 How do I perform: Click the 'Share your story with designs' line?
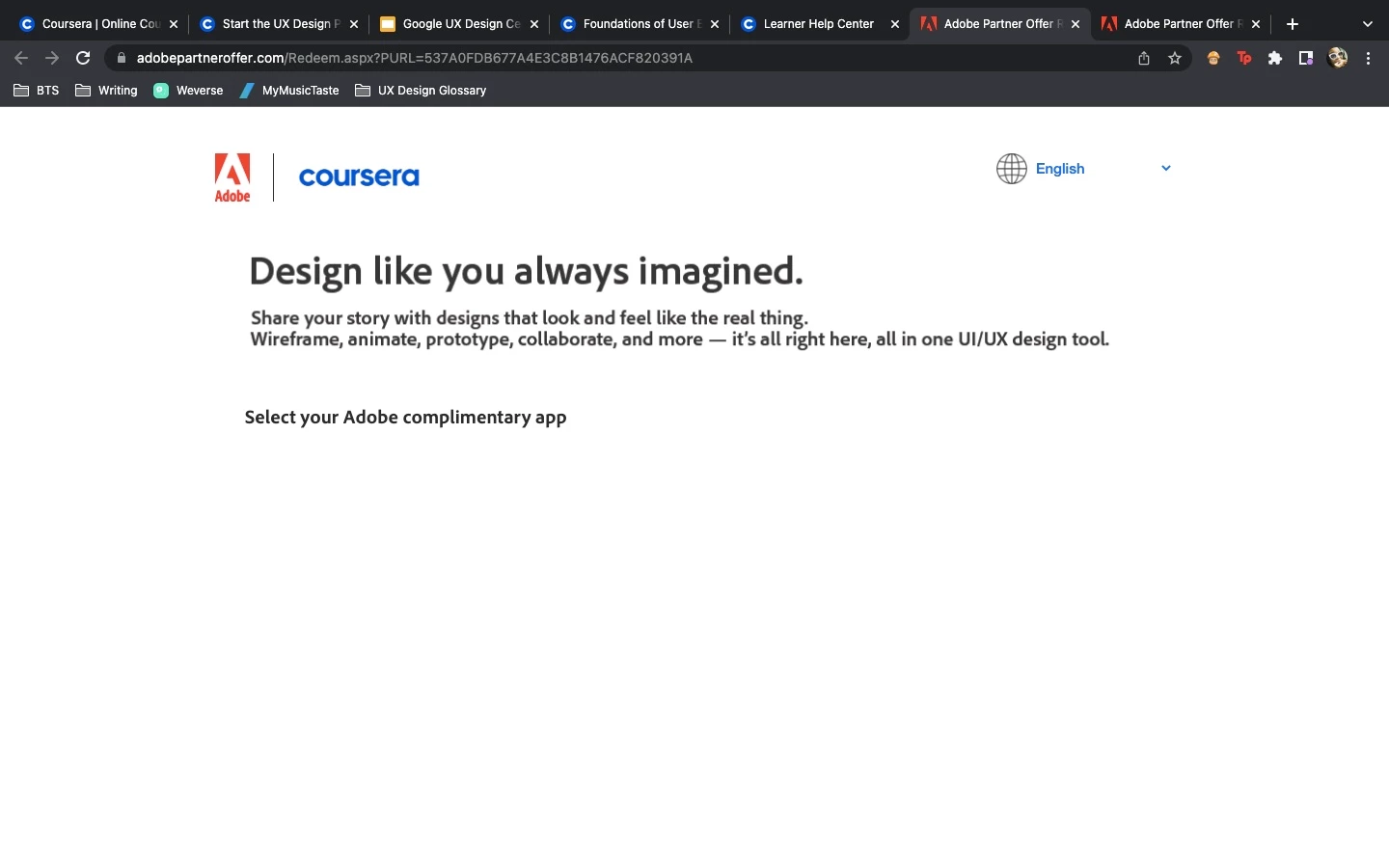pos(529,318)
